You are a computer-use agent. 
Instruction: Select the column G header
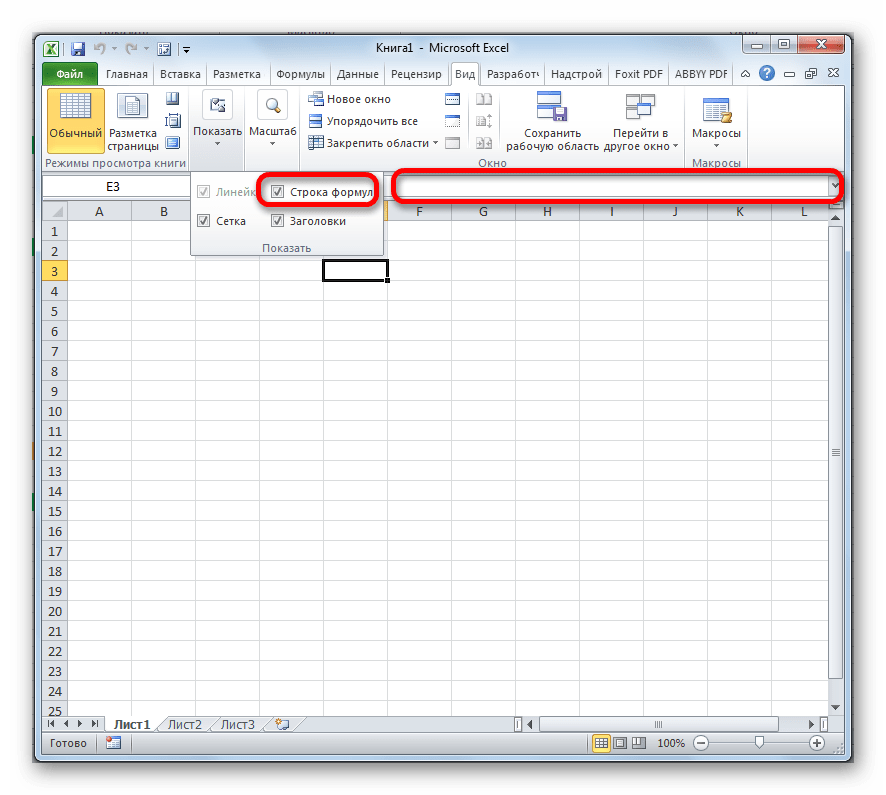click(483, 212)
